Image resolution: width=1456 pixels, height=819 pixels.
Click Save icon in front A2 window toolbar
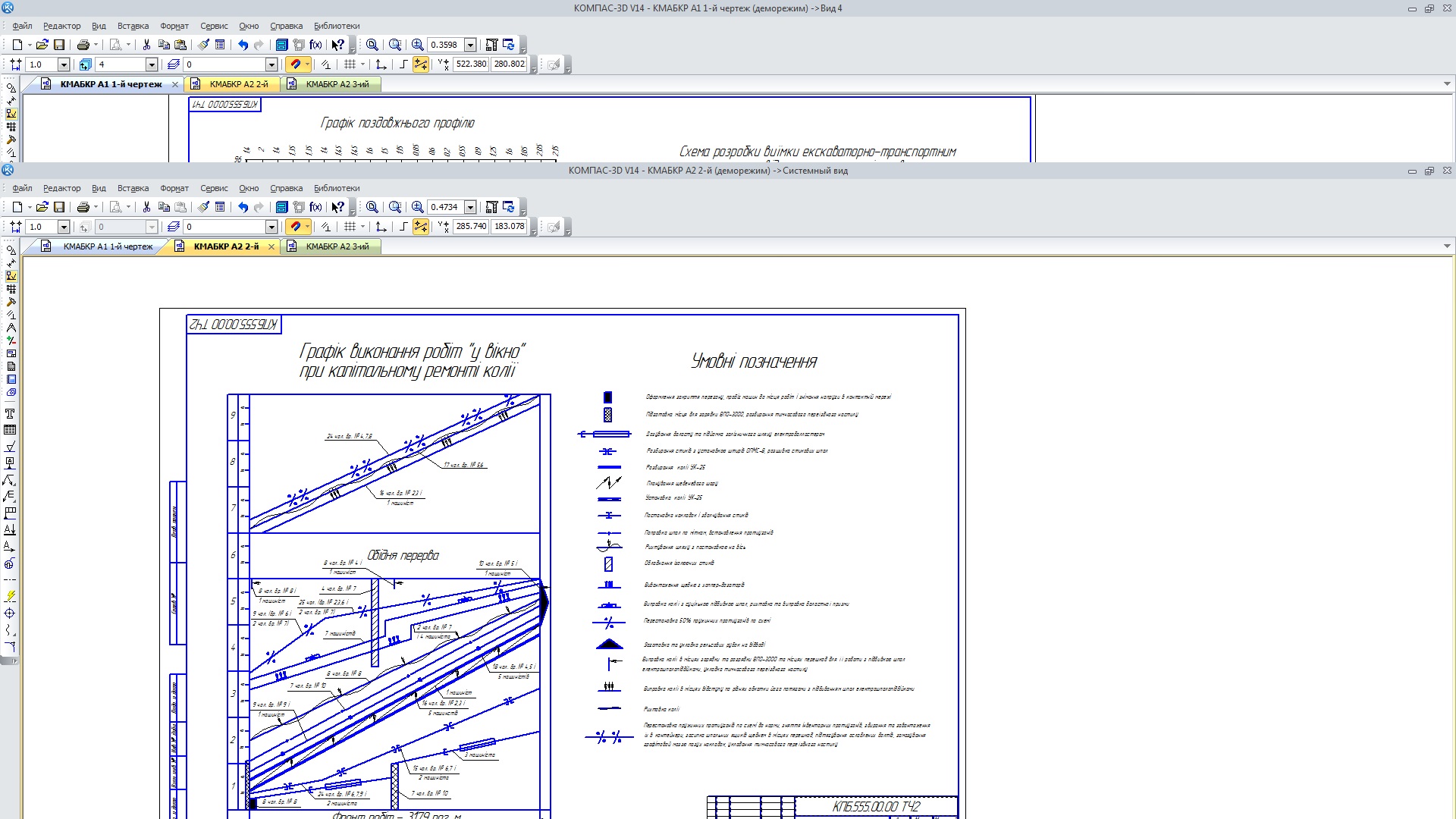pyautogui.click(x=59, y=207)
